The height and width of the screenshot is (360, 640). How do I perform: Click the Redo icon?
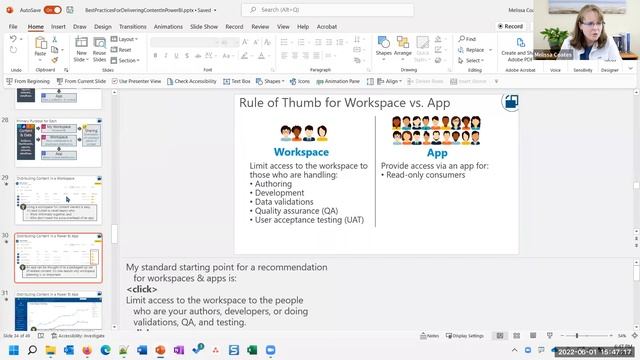click(x=13, y=50)
